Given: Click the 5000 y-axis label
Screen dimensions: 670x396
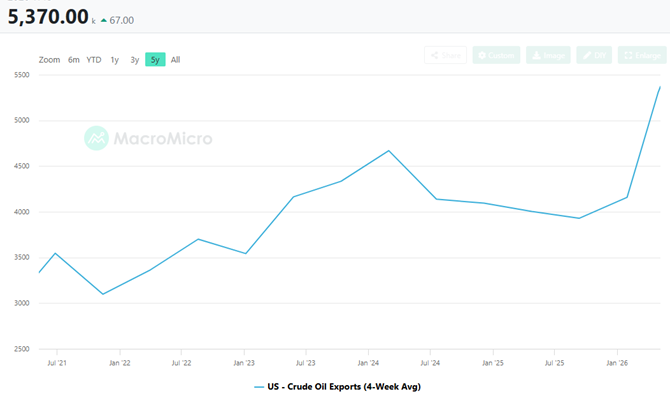Looking at the screenshot, I should pyautogui.click(x=22, y=120).
